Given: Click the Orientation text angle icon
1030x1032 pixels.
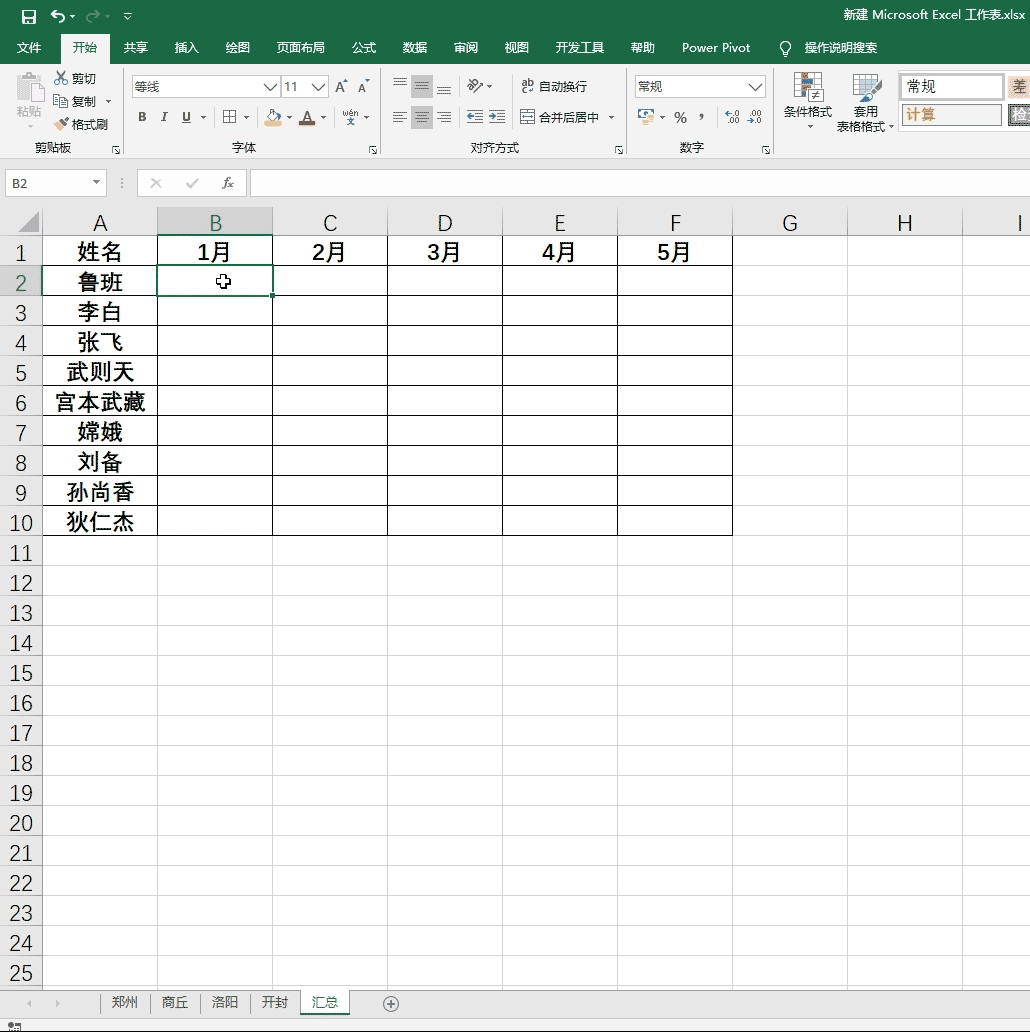Looking at the screenshot, I should pos(475,86).
